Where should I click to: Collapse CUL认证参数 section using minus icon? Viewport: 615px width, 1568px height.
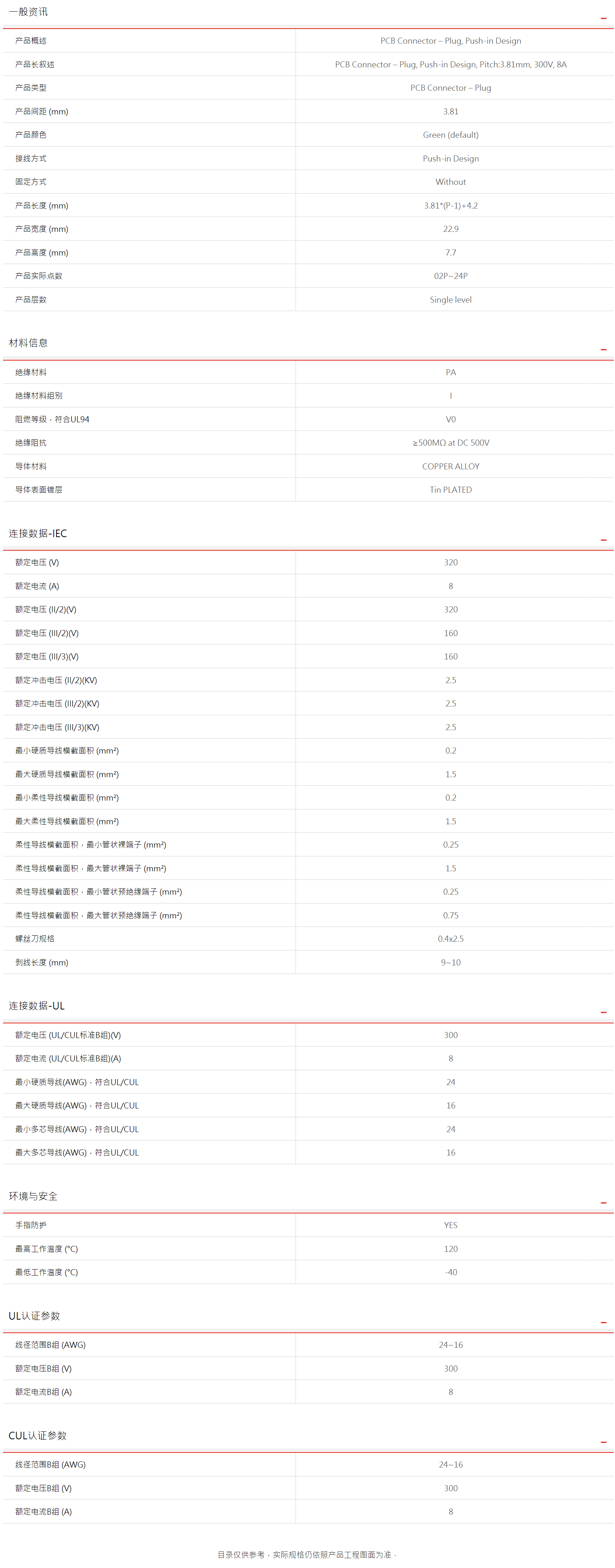pos(603,1442)
